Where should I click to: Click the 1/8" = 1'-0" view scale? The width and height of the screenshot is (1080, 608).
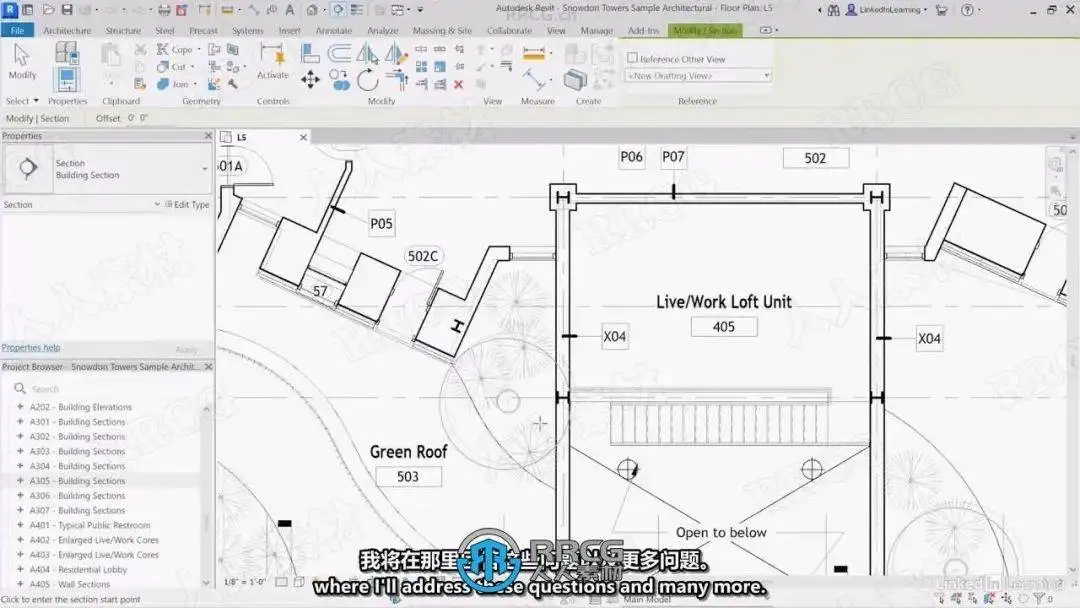pos(245,582)
